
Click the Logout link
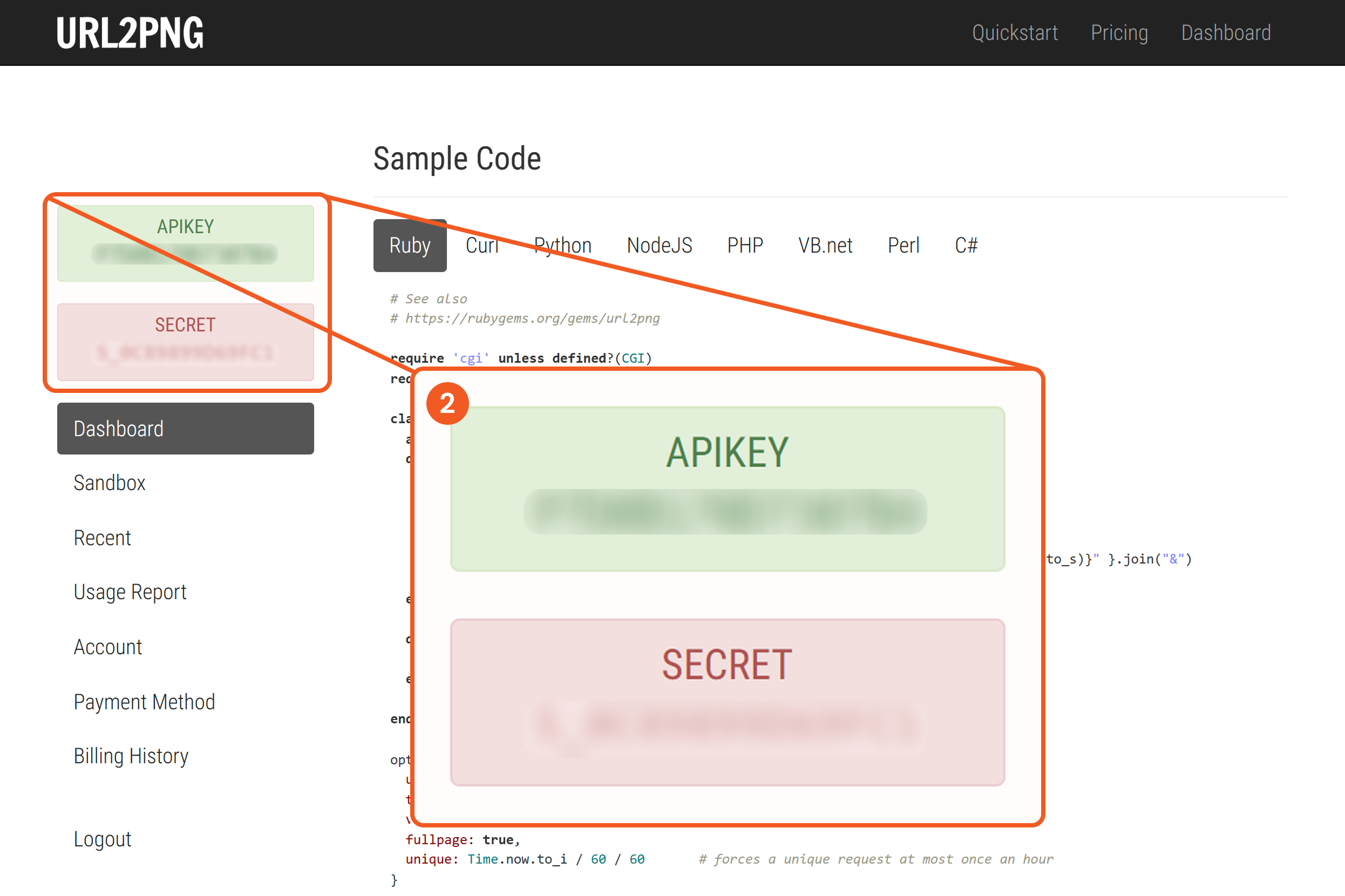pos(102,839)
